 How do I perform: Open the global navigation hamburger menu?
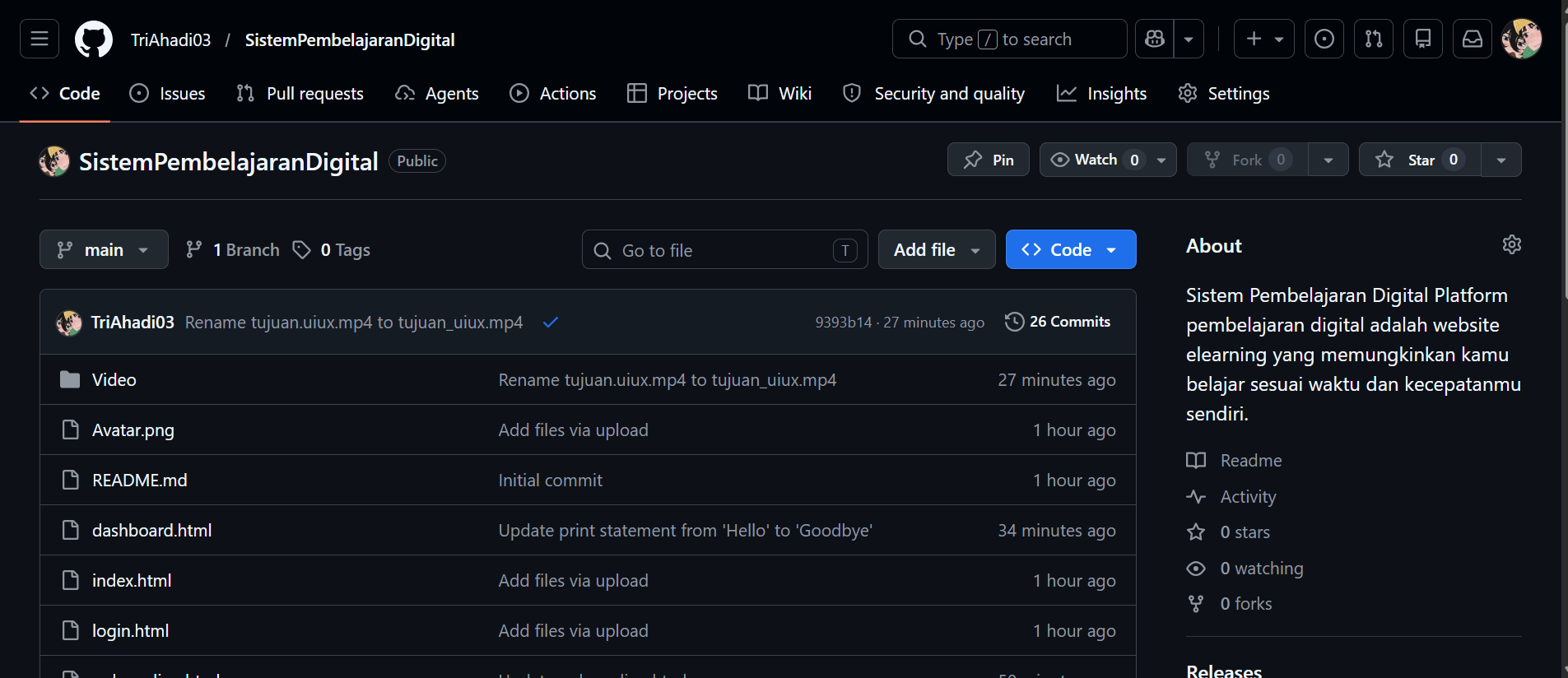pyautogui.click(x=40, y=39)
